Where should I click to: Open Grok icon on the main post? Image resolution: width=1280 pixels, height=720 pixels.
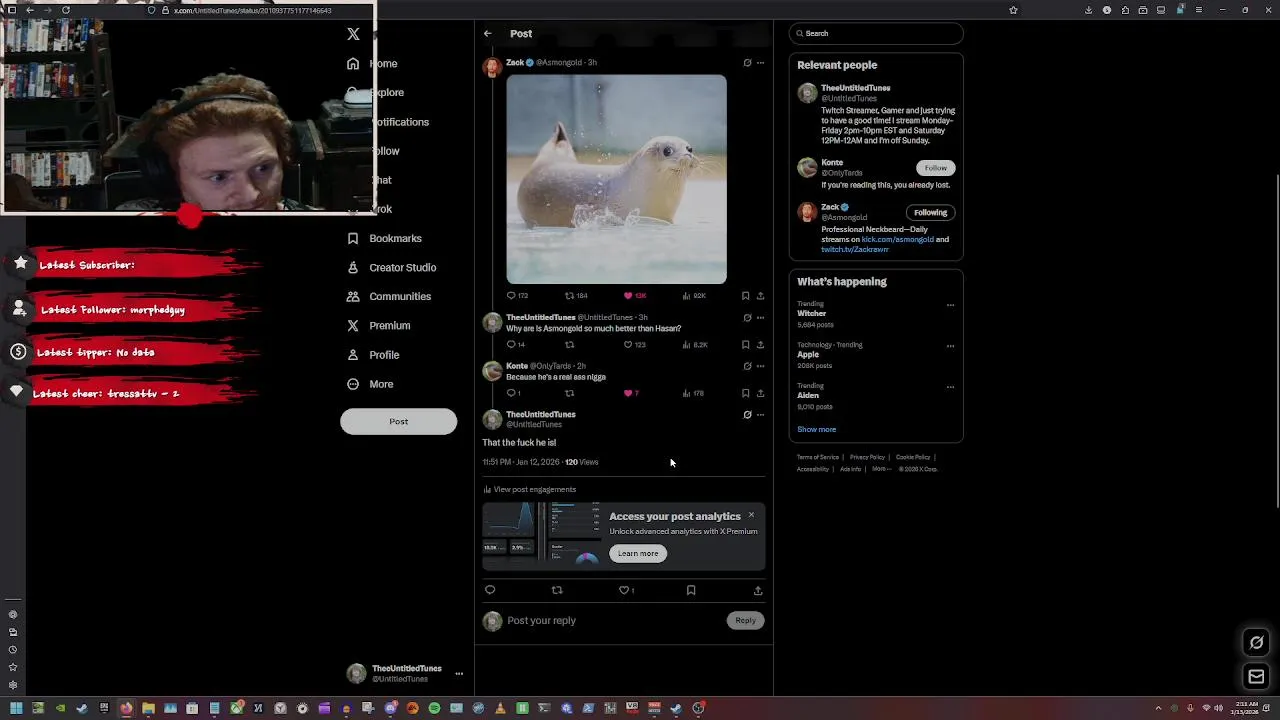coord(747,415)
